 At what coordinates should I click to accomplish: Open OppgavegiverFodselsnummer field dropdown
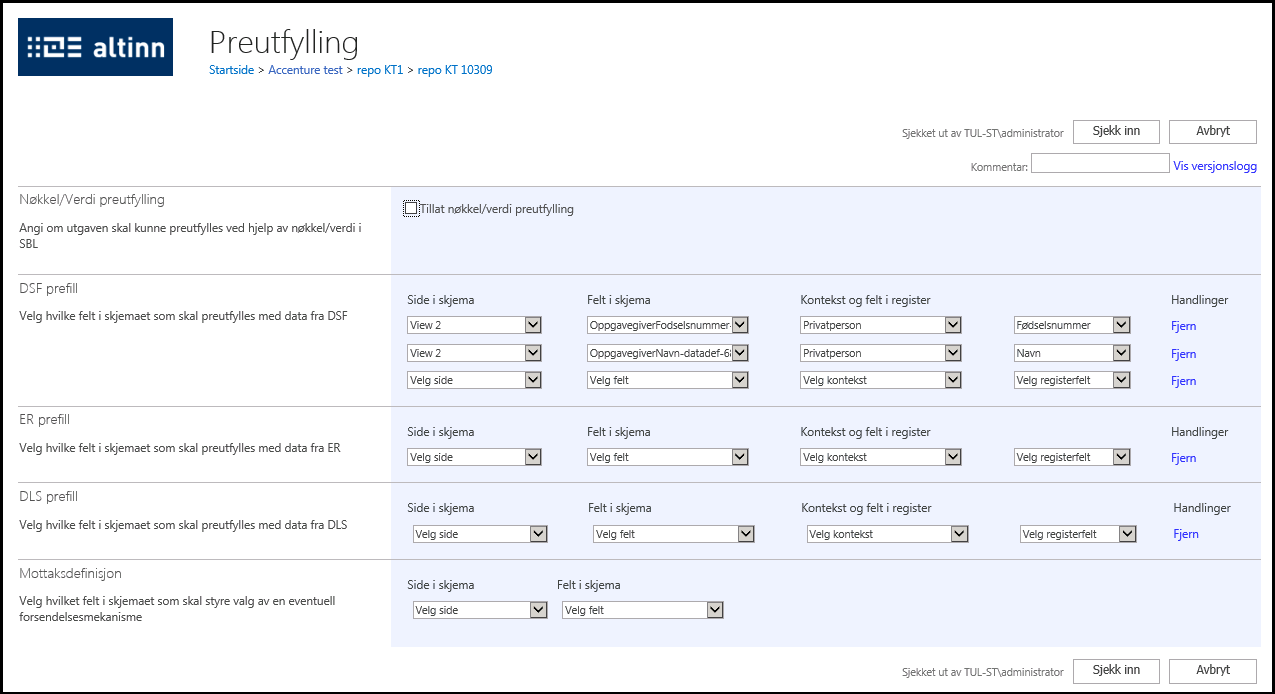(667, 325)
